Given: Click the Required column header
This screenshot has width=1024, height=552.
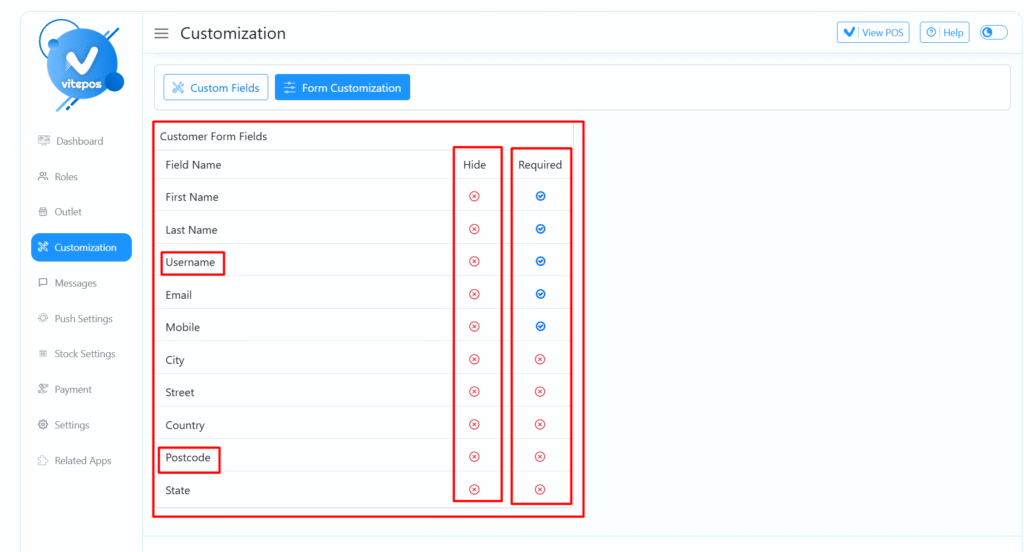Looking at the screenshot, I should (x=540, y=165).
